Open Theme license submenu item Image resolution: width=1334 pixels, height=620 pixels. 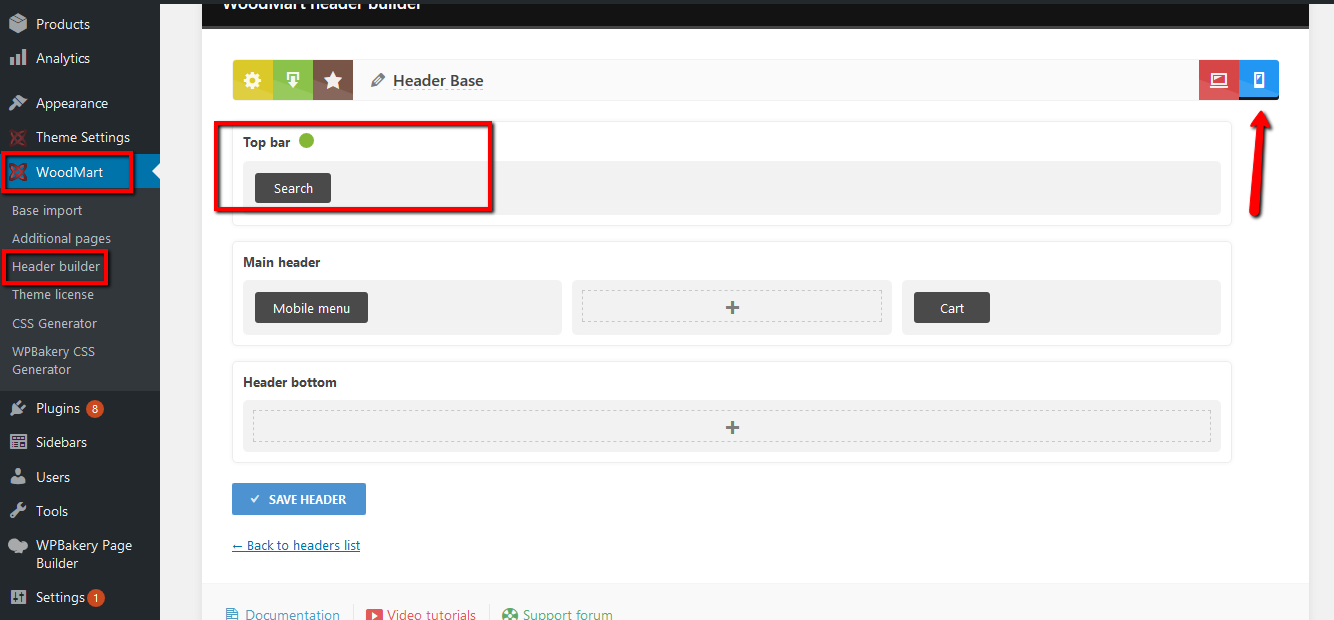point(53,295)
